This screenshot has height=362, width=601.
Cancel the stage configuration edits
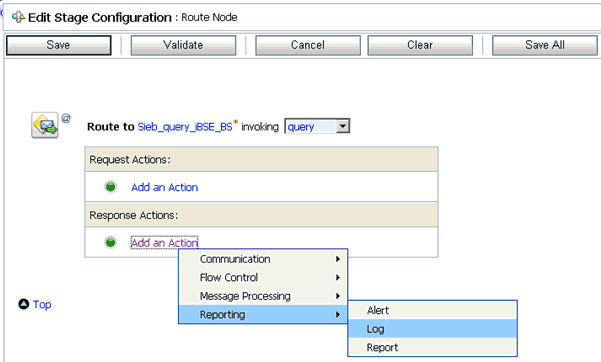tap(308, 45)
